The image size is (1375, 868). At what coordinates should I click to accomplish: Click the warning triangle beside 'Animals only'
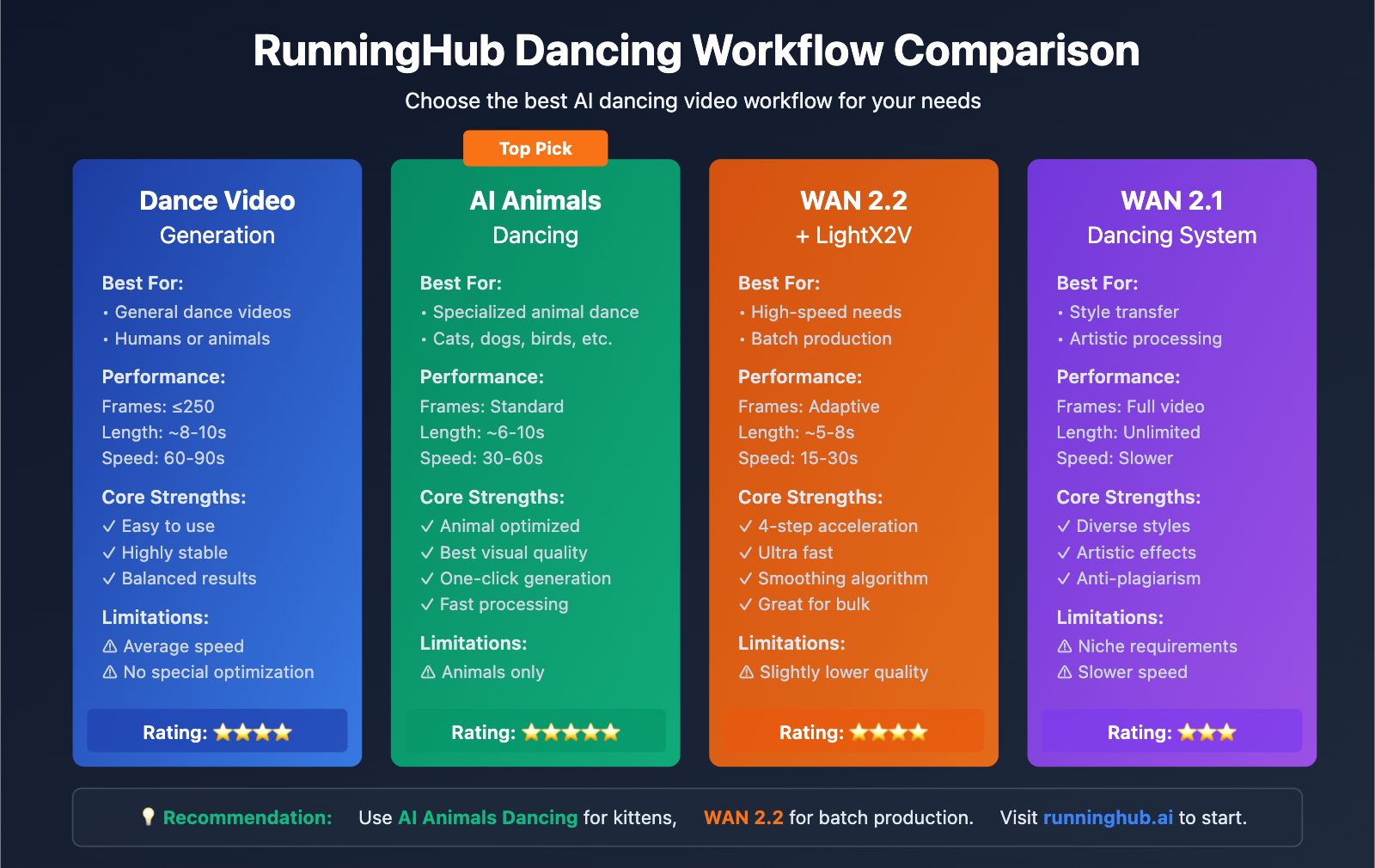pos(430,672)
